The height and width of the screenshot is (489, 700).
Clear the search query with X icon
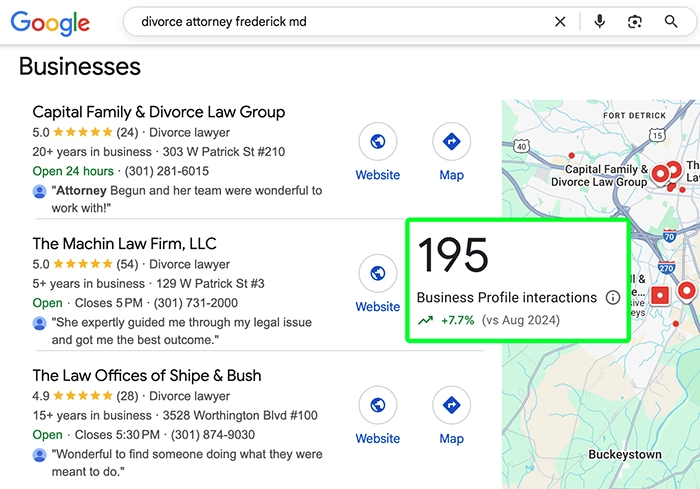pos(560,21)
